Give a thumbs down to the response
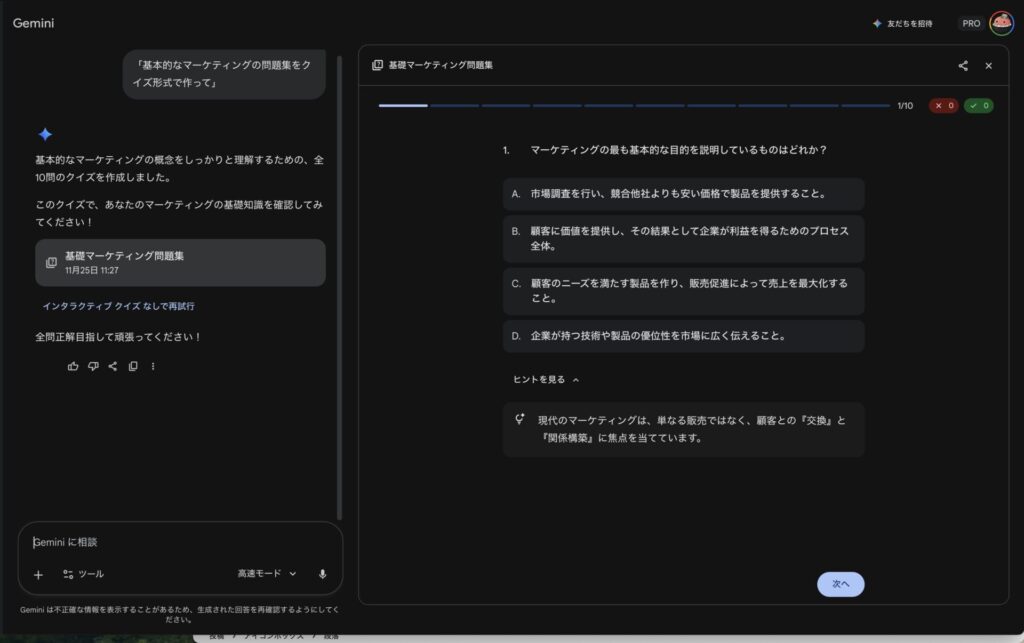The height and width of the screenshot is (643, 1024). (x=92, y=366)
